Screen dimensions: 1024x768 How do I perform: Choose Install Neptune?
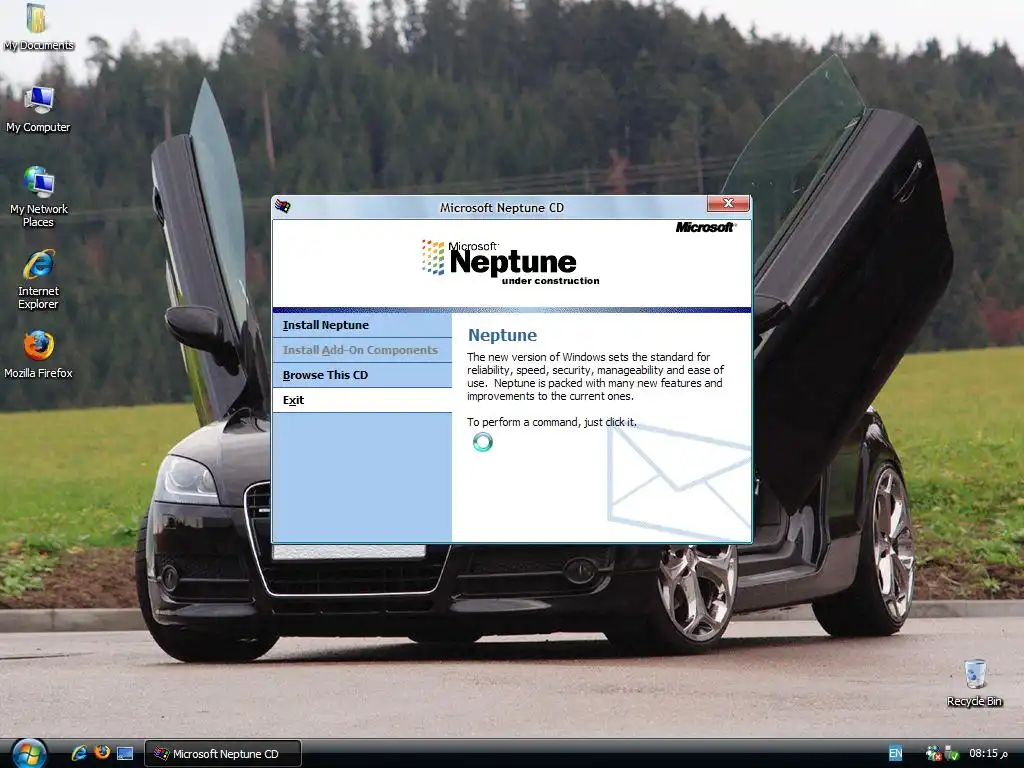(x=362, y=325)
